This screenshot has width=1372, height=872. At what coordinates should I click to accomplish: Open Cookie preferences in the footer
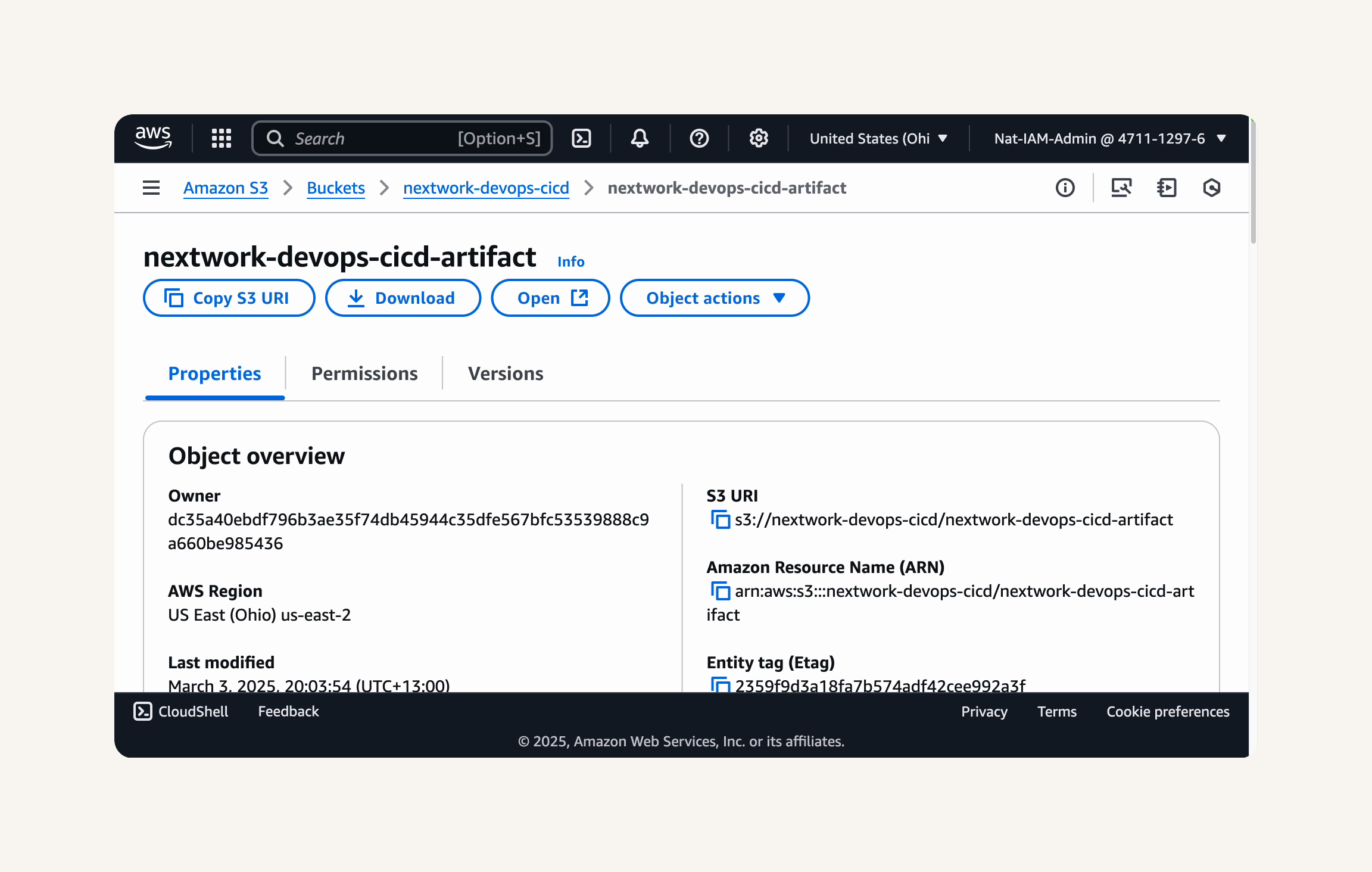(1168, 711)
